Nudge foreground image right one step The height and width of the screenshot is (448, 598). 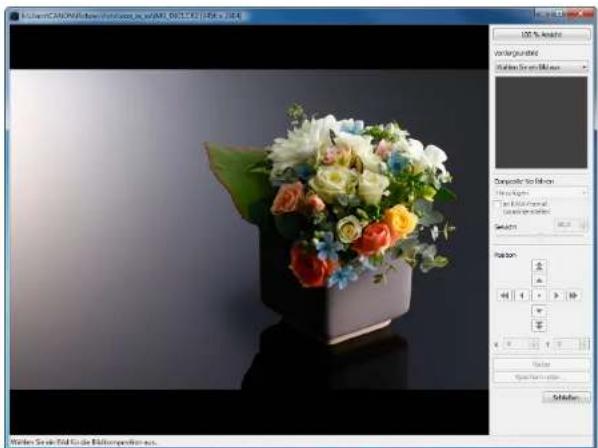556,295
